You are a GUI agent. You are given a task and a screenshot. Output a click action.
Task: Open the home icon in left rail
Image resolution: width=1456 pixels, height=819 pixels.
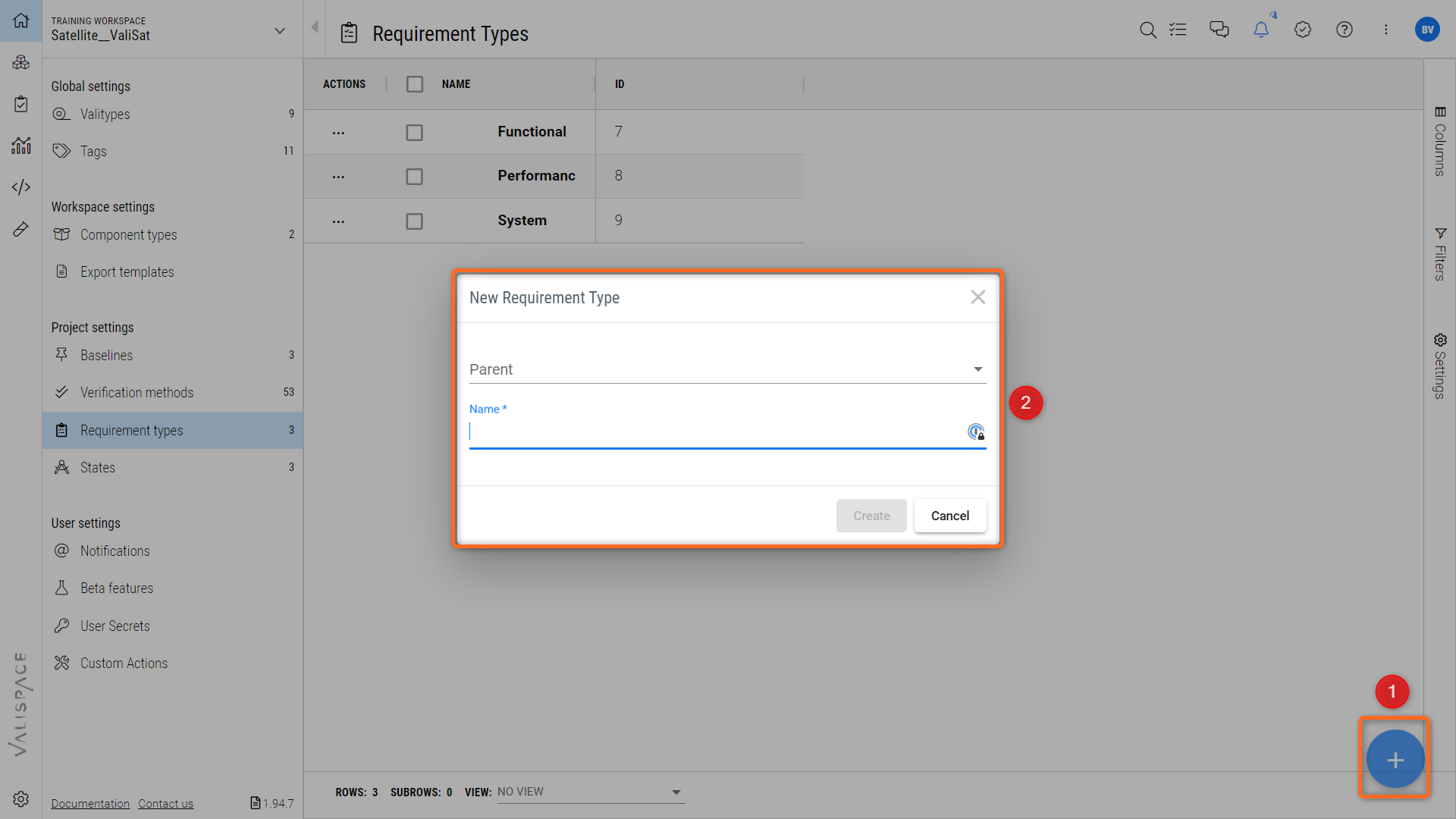click(21, 20)
